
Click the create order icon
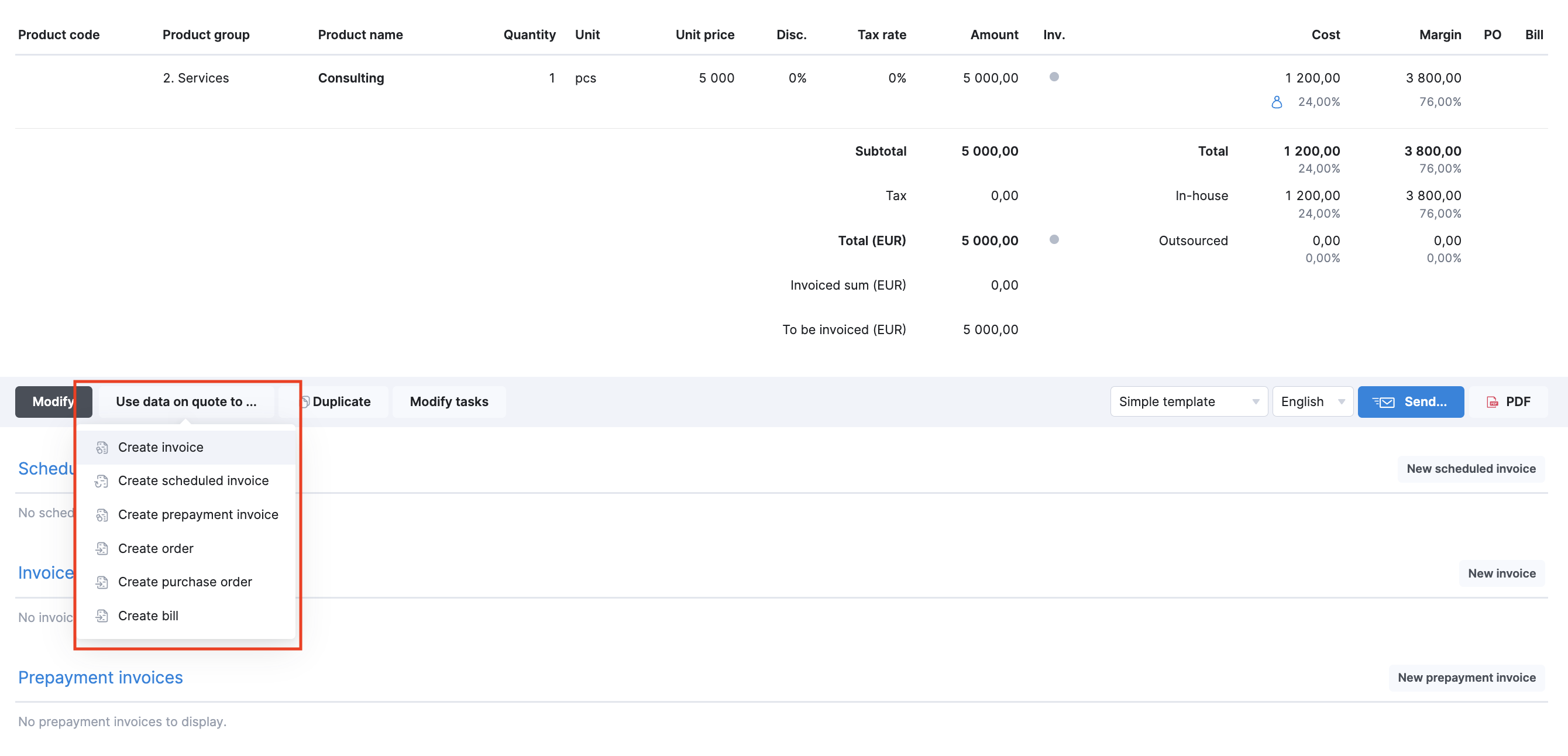point(100,548)
